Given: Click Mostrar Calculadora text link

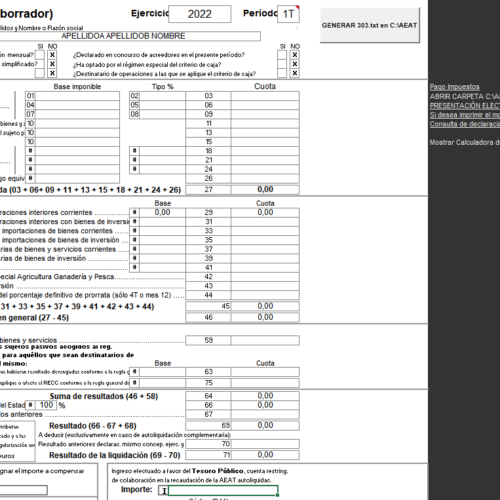Looking at the screenshot, I should point(465,142).
